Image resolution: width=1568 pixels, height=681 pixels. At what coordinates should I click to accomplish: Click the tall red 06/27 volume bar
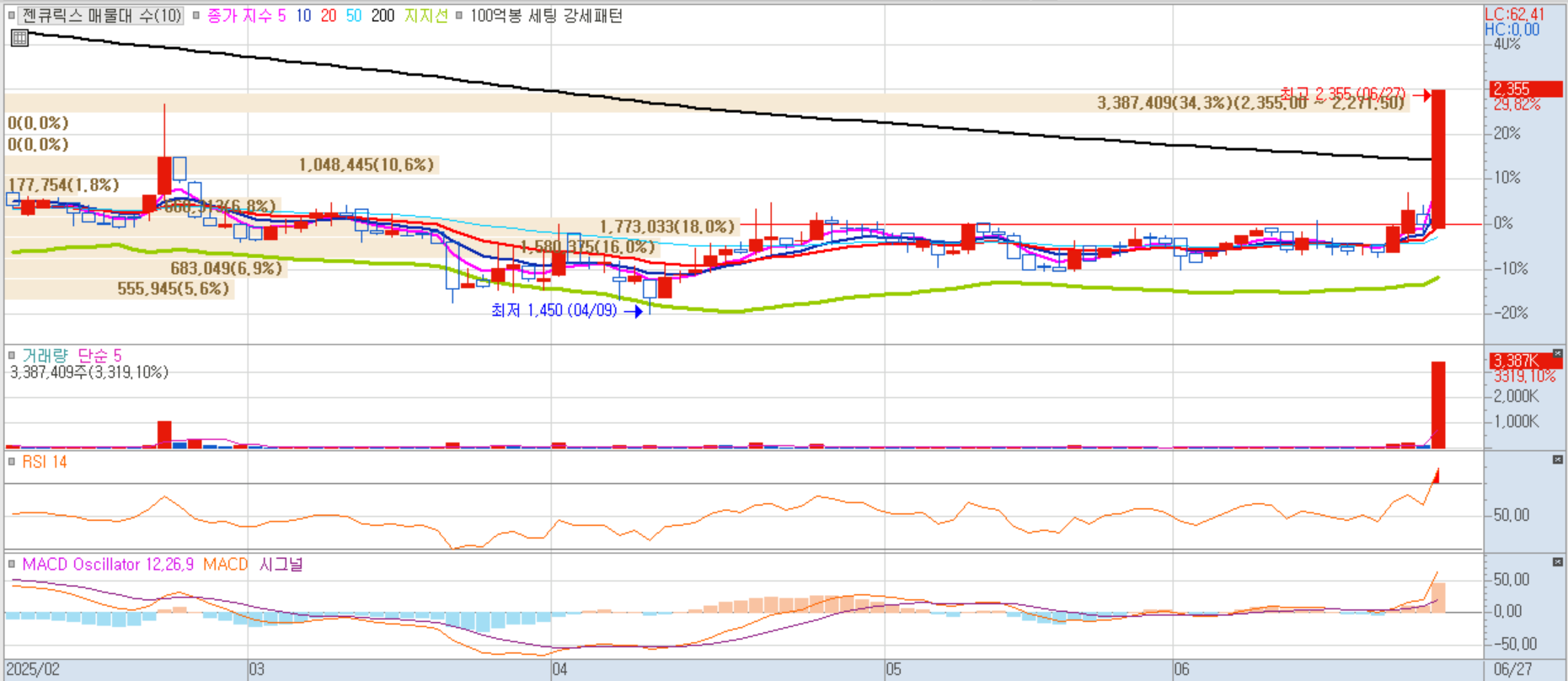[x=1438, y=405]
